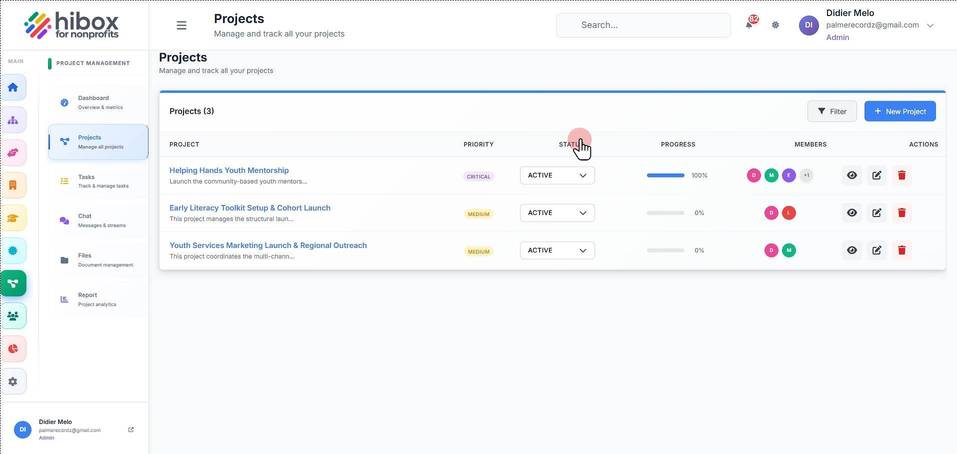Toggle the hamburger menu icon
Image resolution: width=957 pixels, height=454 pixels.
181,25
